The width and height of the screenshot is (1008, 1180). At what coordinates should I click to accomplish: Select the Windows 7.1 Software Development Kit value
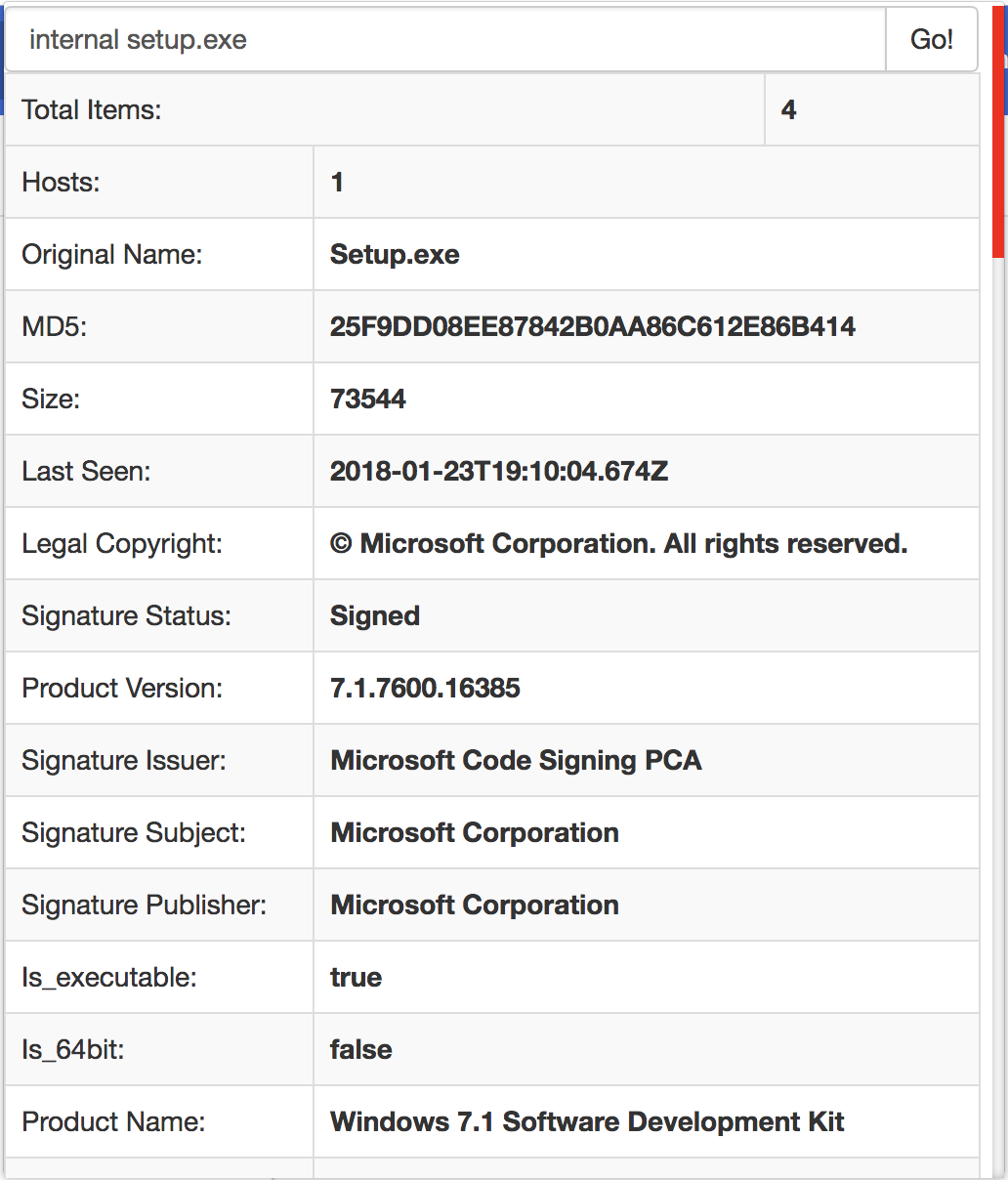coord(587,1121)
